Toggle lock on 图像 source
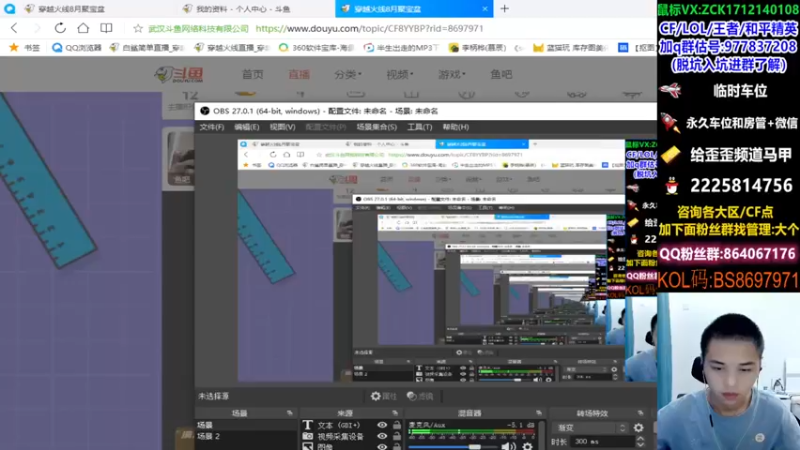Viewport: 800px width, 450px height. [x=396, y=446]
